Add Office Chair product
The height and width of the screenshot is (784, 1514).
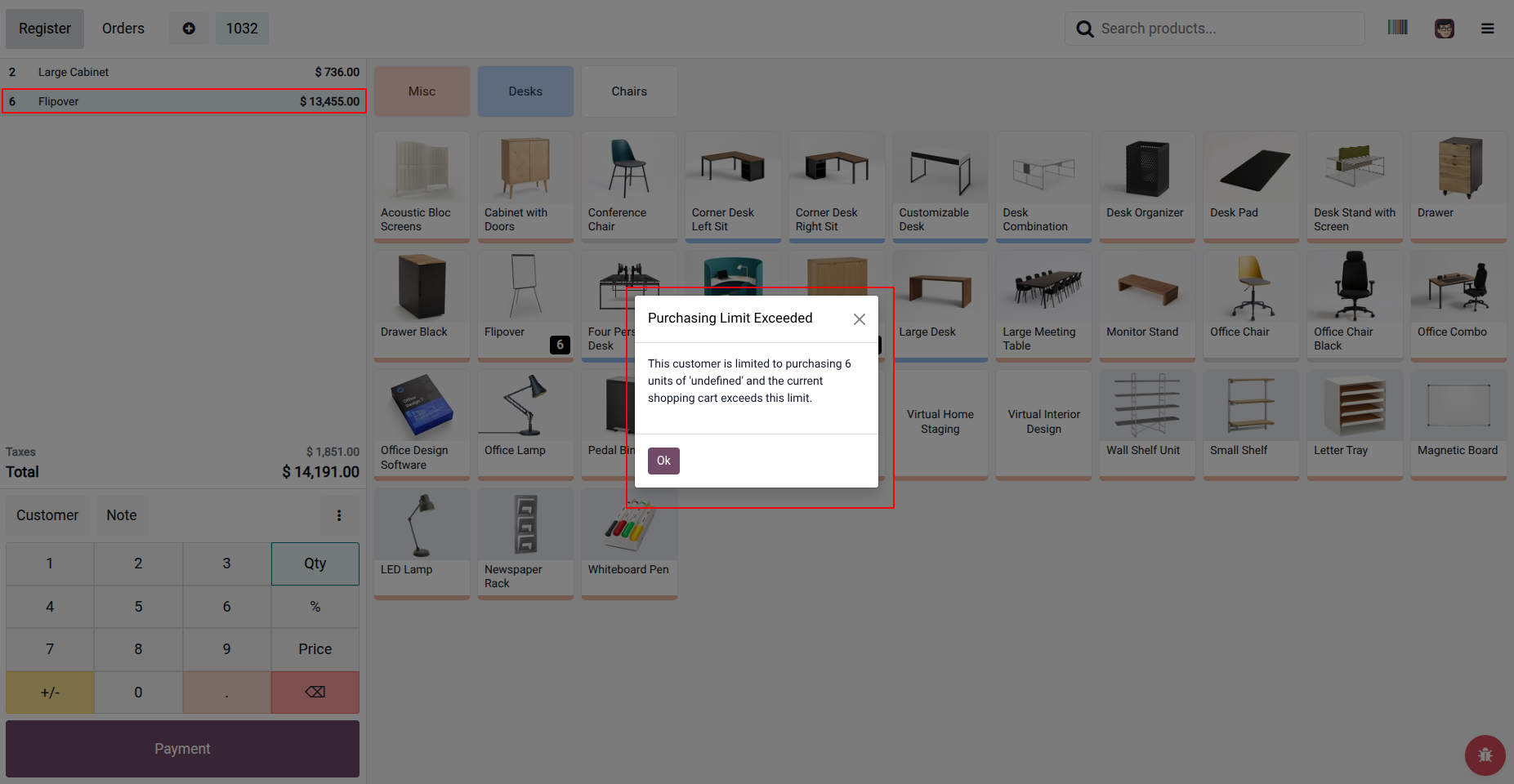pyautogui.click(x=1251, y=306)
